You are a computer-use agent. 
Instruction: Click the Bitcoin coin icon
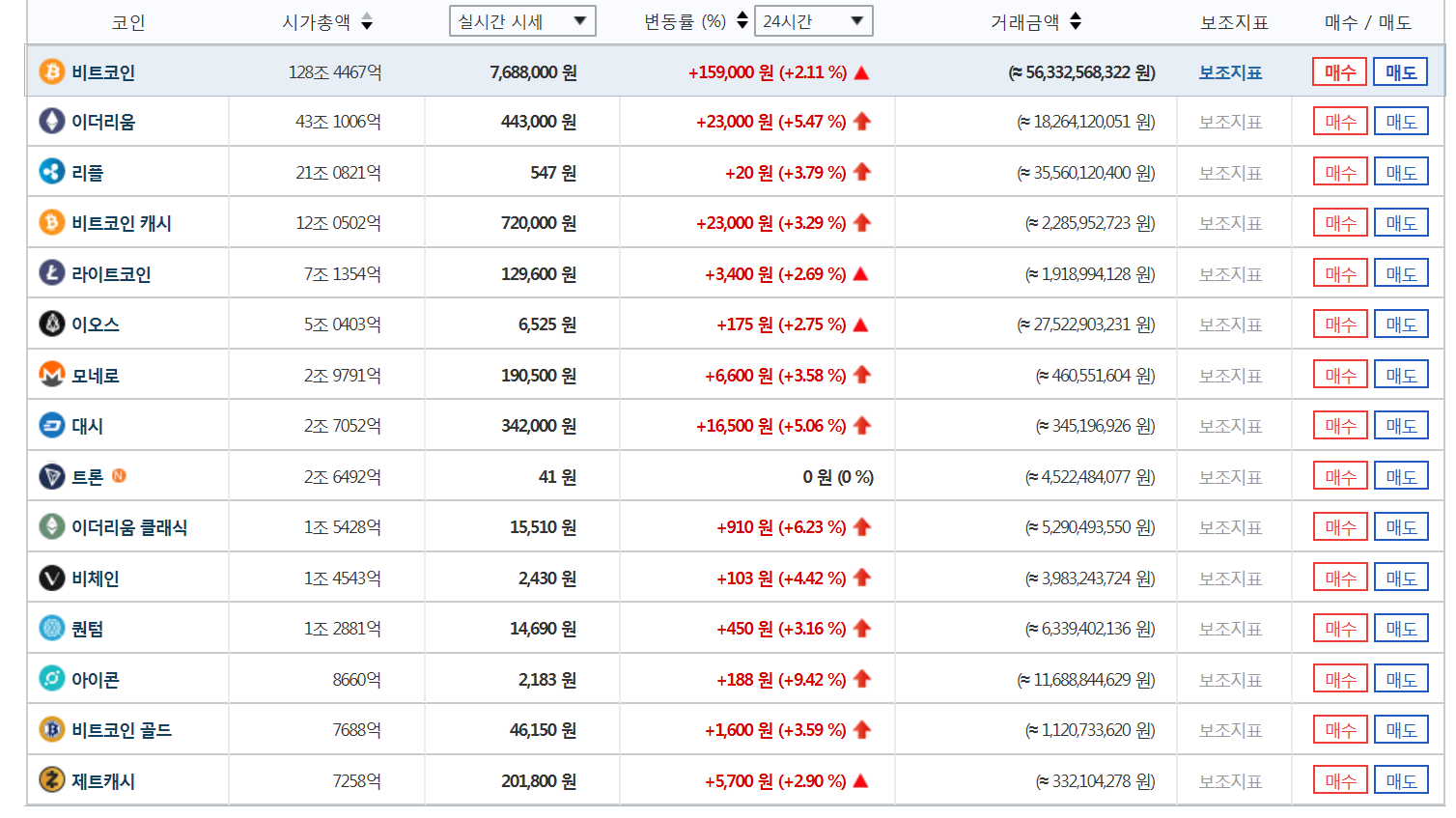(x=51, y=72)
